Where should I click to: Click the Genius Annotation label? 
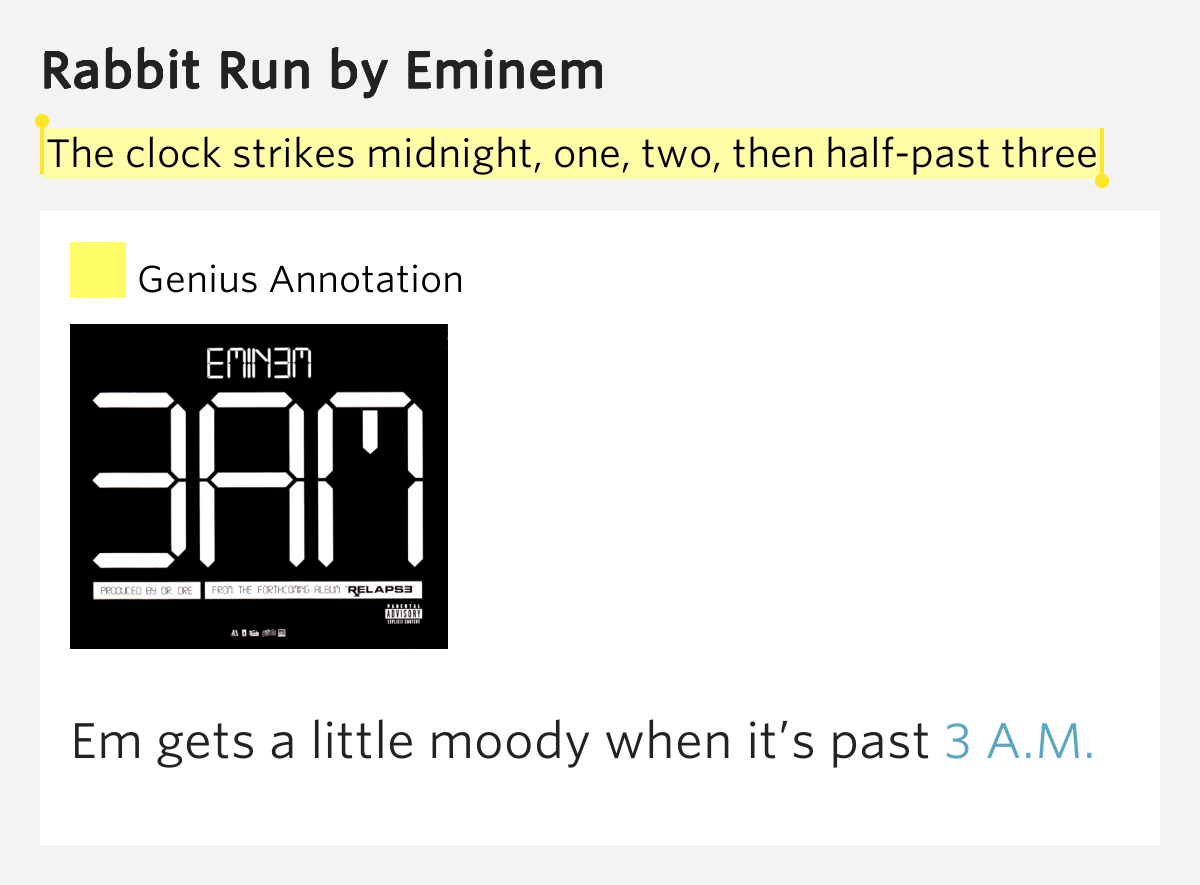point(300,280)
